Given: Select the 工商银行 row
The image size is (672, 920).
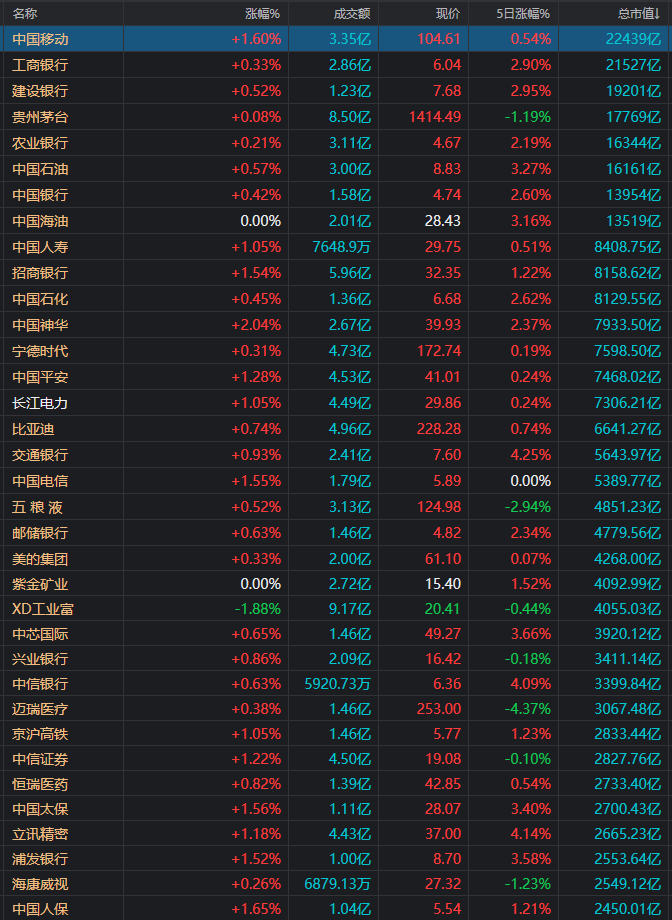Looking at the screenshot, I should click(x=40, y=65).
